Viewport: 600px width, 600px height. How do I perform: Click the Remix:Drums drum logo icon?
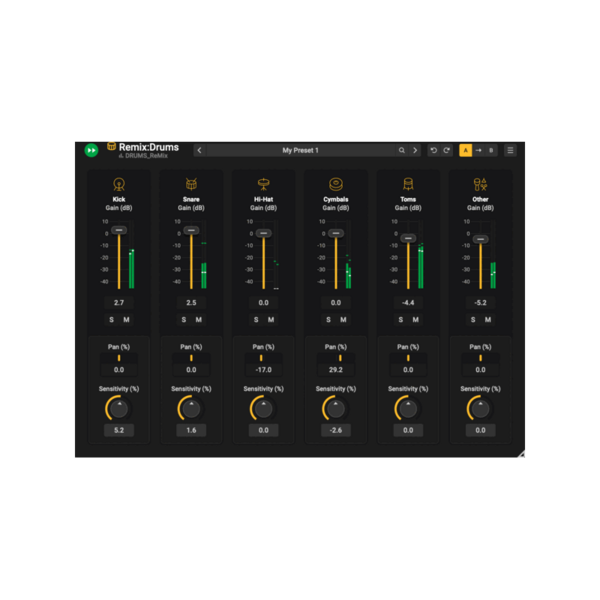(x=111, y=146)
